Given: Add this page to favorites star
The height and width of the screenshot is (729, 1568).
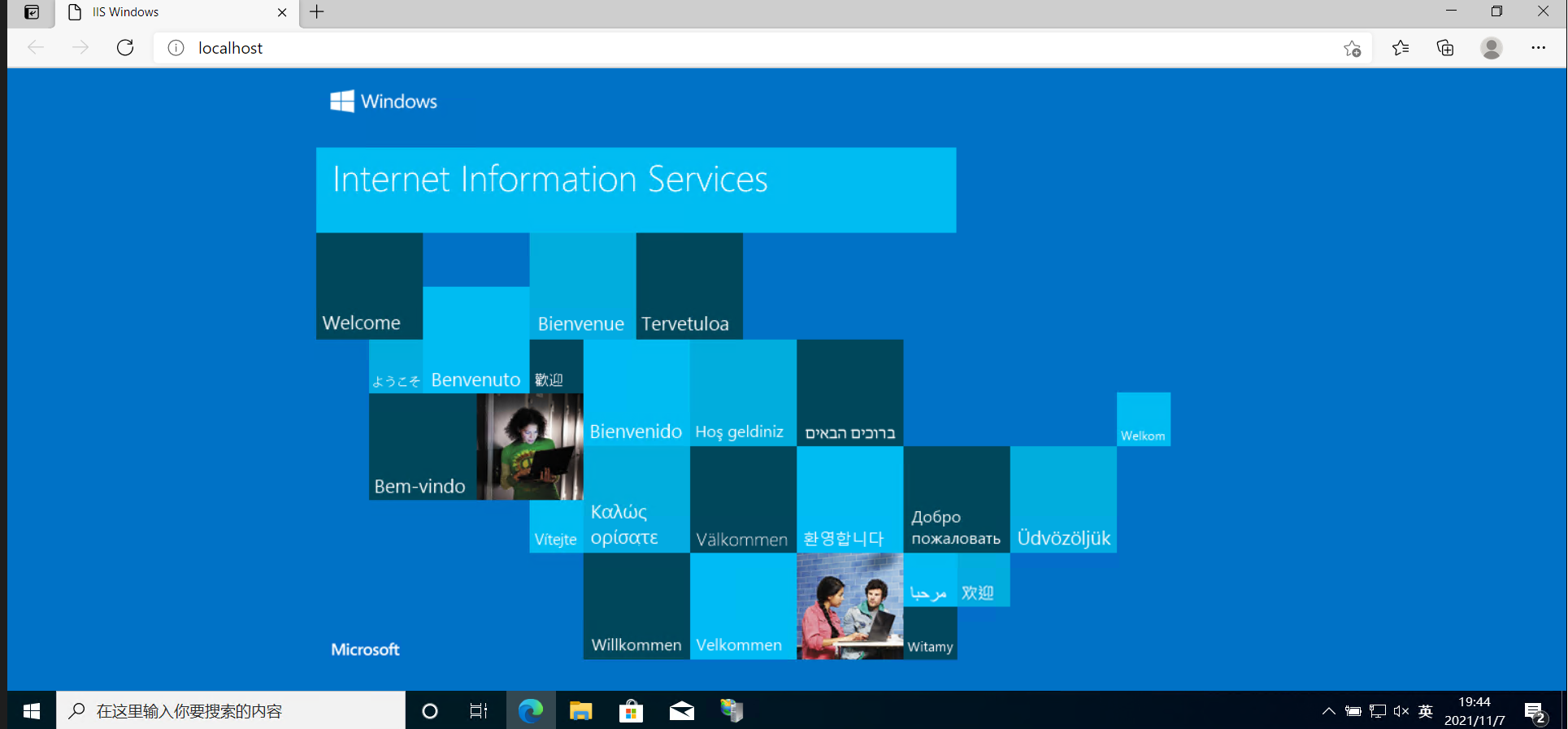Looking at the screenshot, I should (x=1353, y=48).
